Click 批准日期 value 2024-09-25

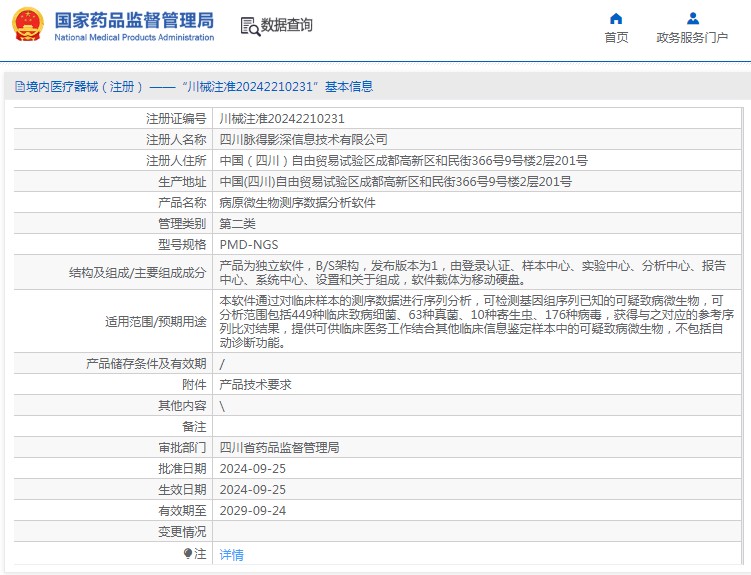tap(252, 469)
